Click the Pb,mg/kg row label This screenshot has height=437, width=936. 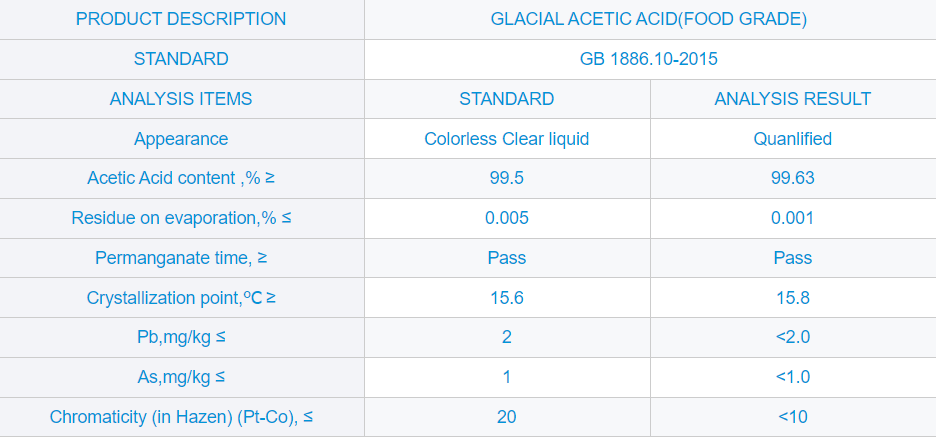[x=181, y=337]
